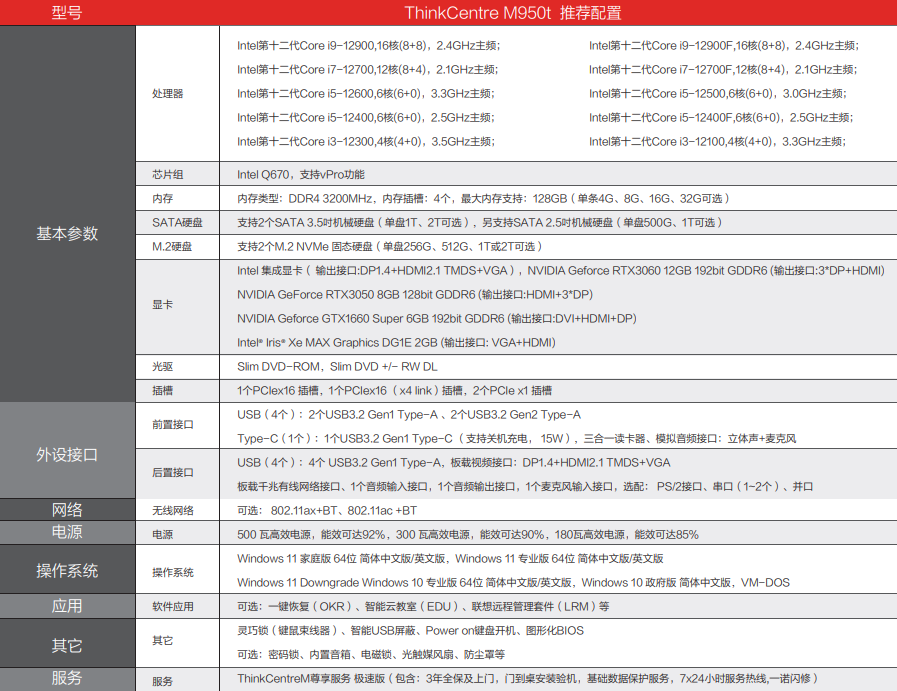Select the '服务' category cell
This screenshot has width=897, height=691.
(67, 678)
